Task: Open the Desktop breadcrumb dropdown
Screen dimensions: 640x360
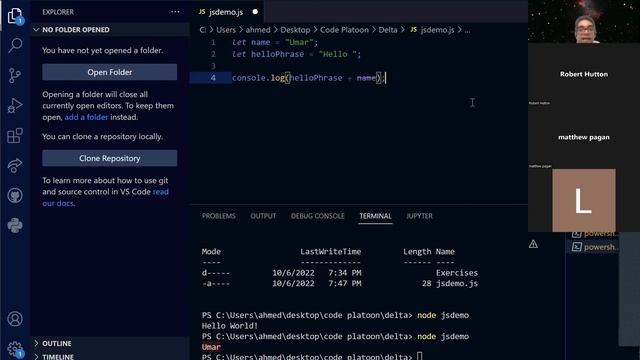Action: click(295, 30)
